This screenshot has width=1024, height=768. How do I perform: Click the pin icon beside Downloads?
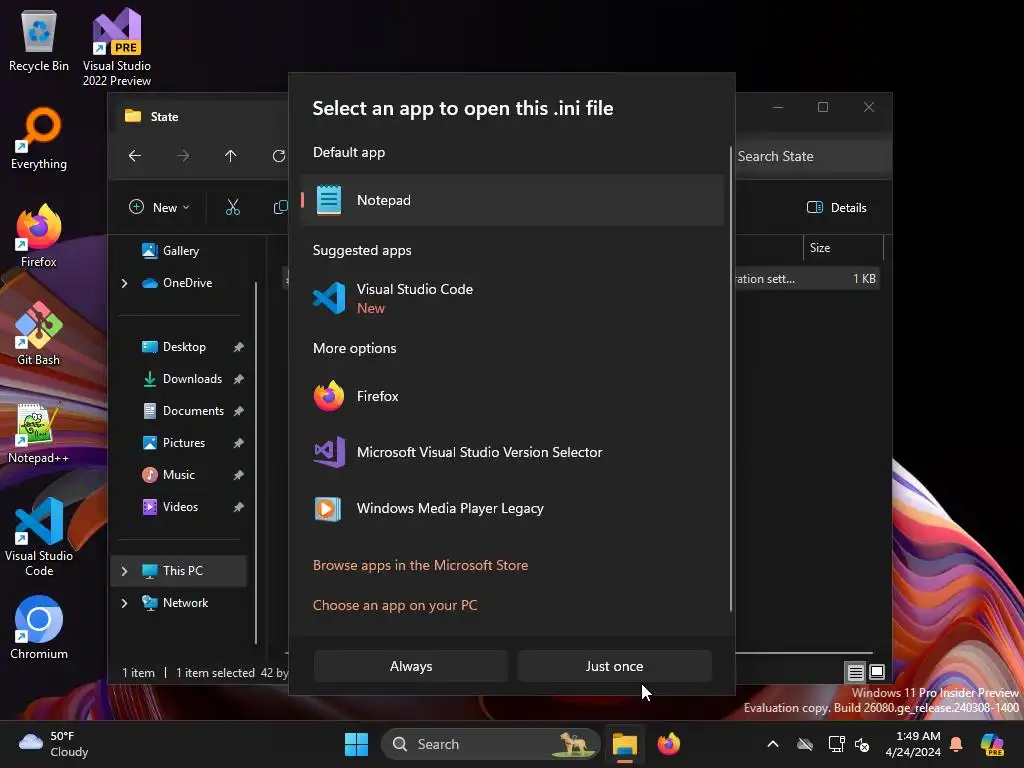pos(238,379)
